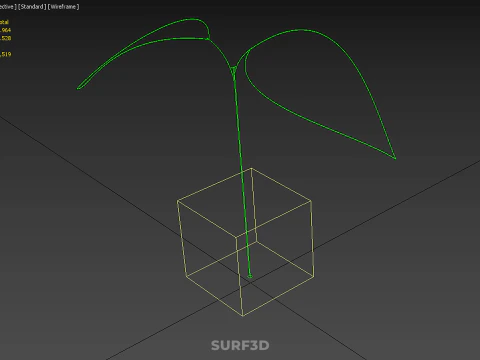Open the cut-off Perspective viewport label menu
The image size is (480, 360).
[x=8, y=7]
